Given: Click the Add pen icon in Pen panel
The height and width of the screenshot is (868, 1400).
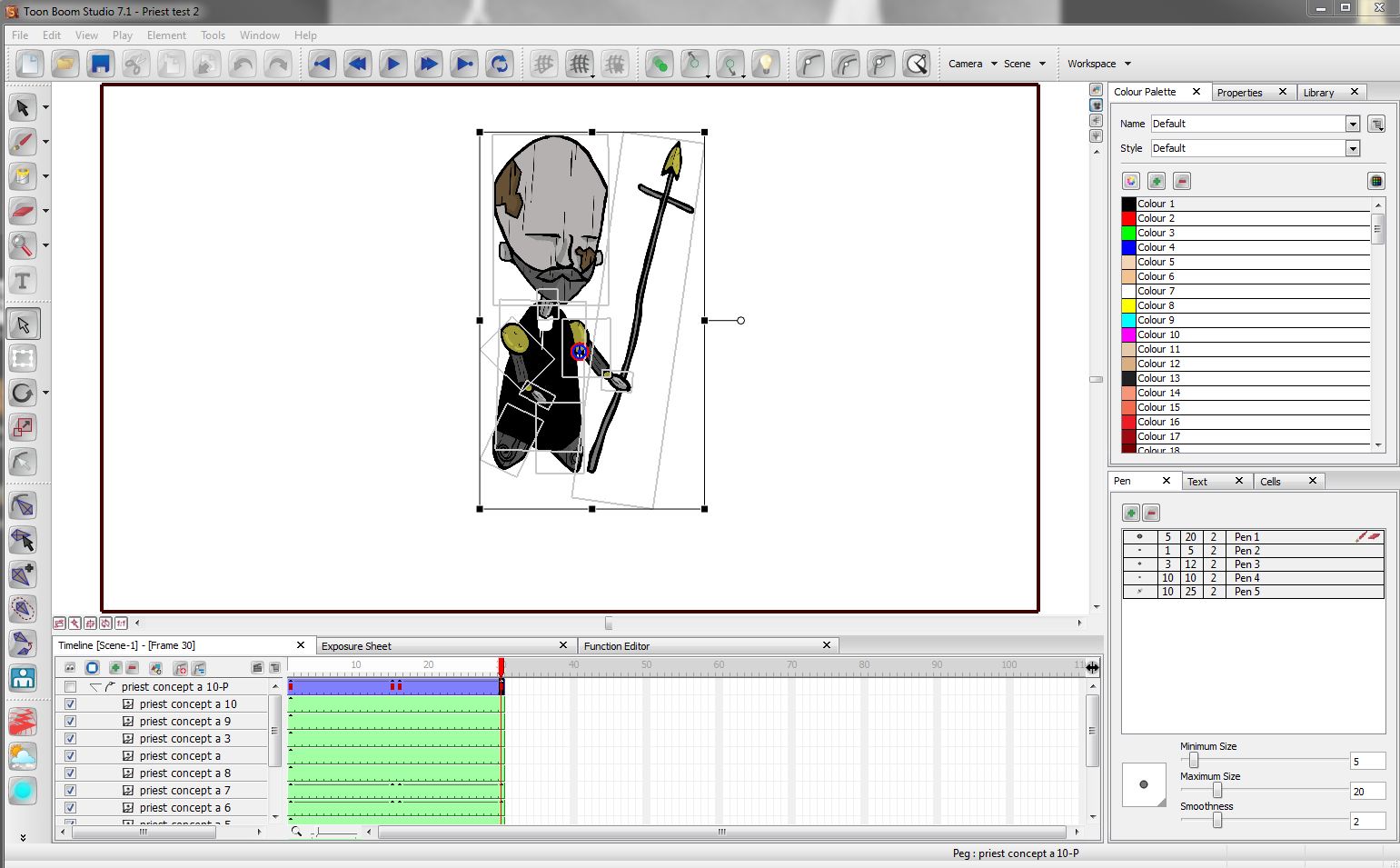Looking at the screenshot, I should 1131,513.
